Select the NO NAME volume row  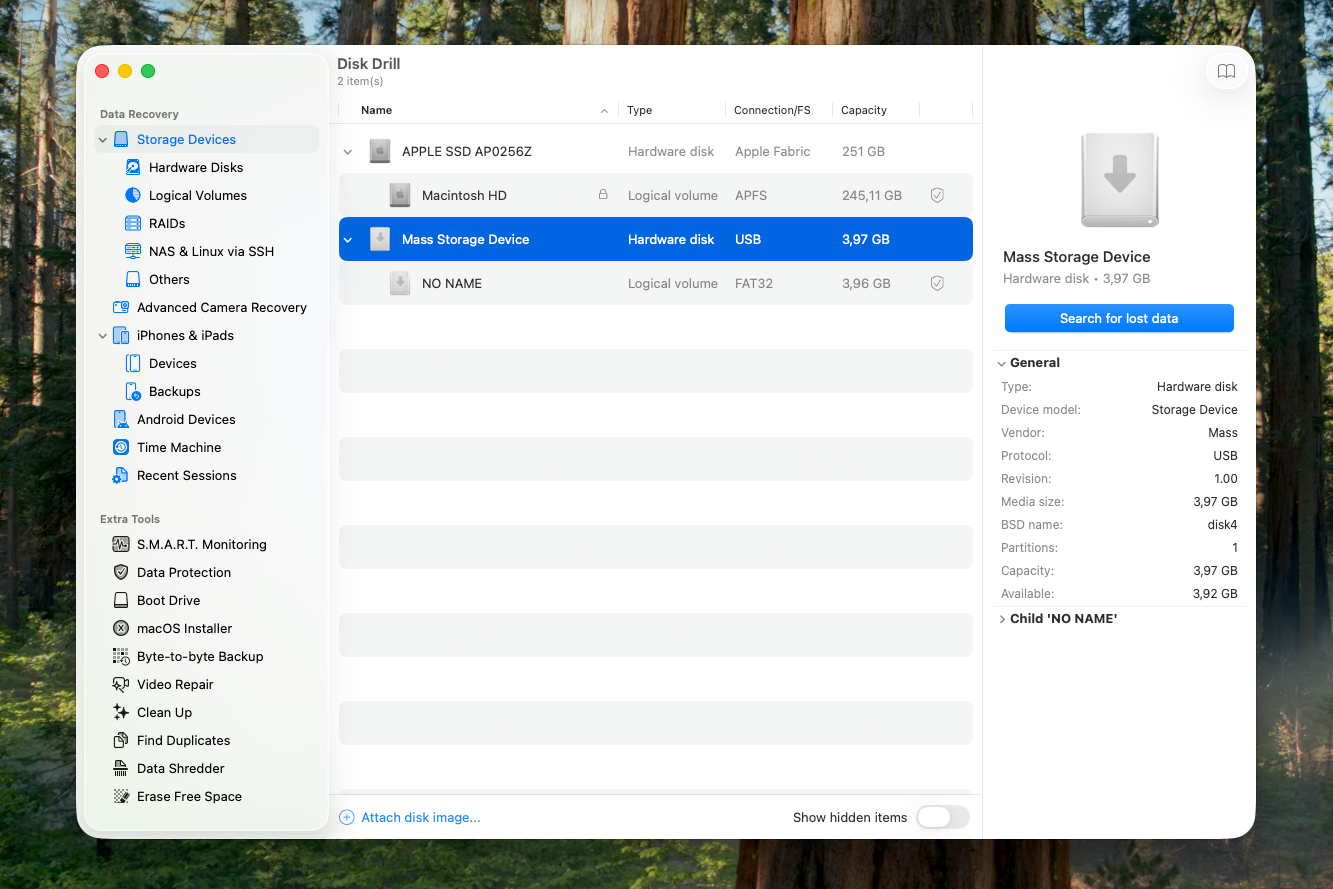(x=656, y=283)
